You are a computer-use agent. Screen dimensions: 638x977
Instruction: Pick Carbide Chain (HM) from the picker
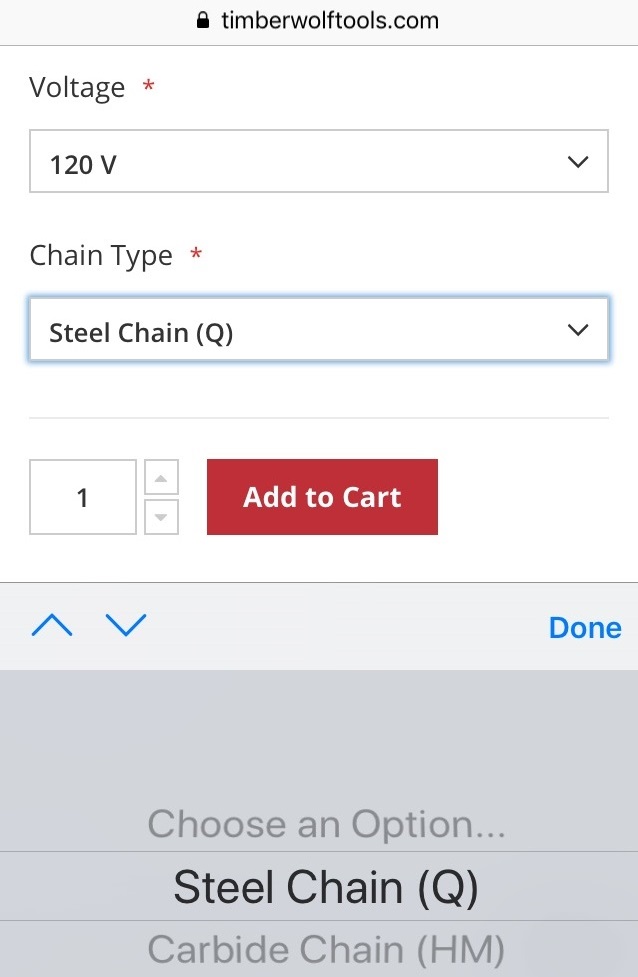(326, 948)
